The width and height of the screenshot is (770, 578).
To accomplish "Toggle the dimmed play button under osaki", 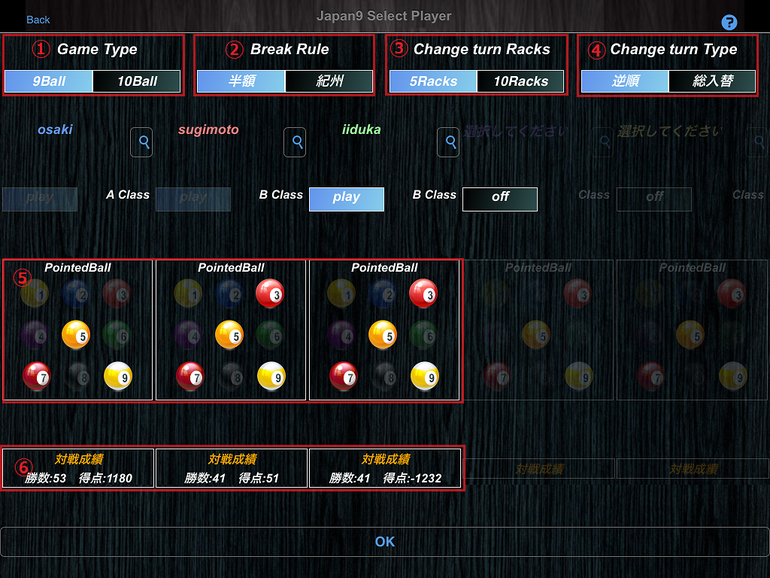I will point(40,199).
